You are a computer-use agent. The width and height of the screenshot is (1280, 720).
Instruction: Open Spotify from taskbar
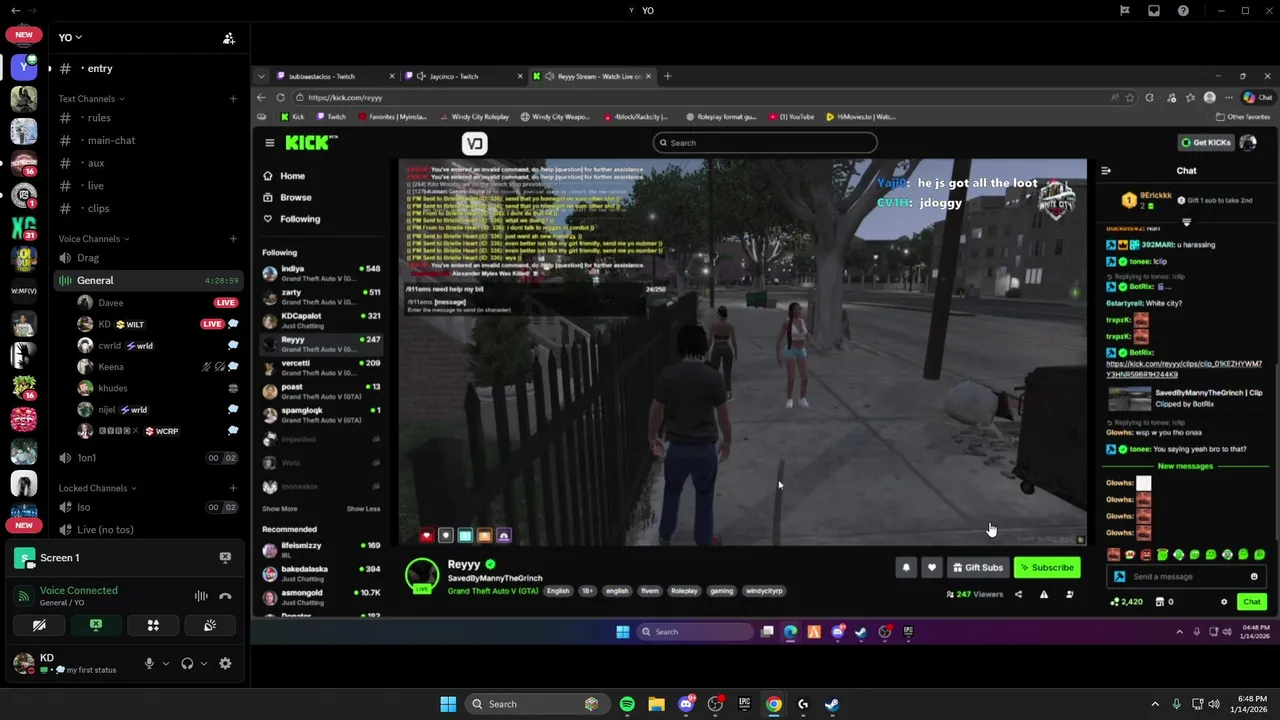627,704
